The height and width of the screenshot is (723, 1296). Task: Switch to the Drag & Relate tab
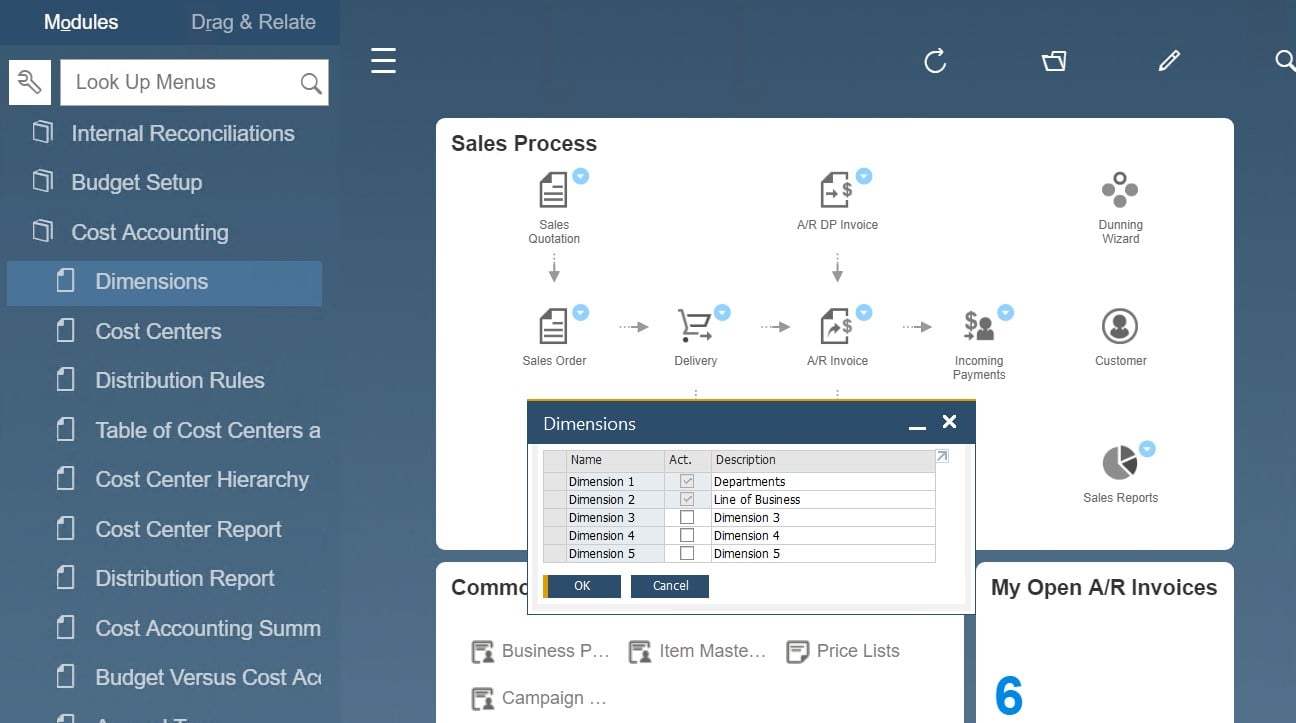click(x=253, y=22)
